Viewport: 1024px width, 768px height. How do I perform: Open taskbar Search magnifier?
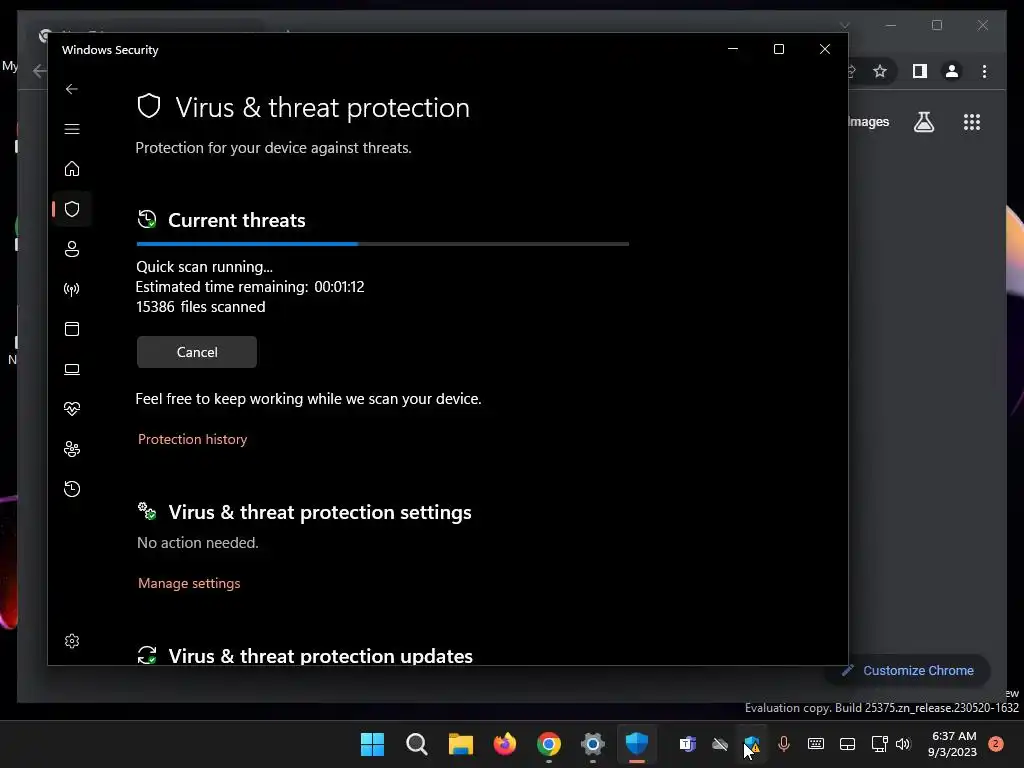click(x=417, y=744)
